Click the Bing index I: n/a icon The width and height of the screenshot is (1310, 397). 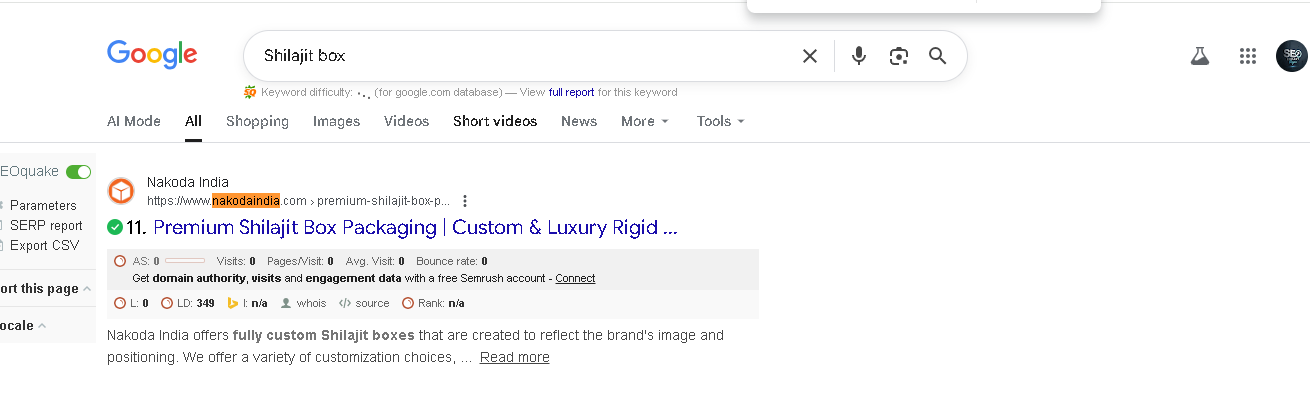(x=232, y=303)
